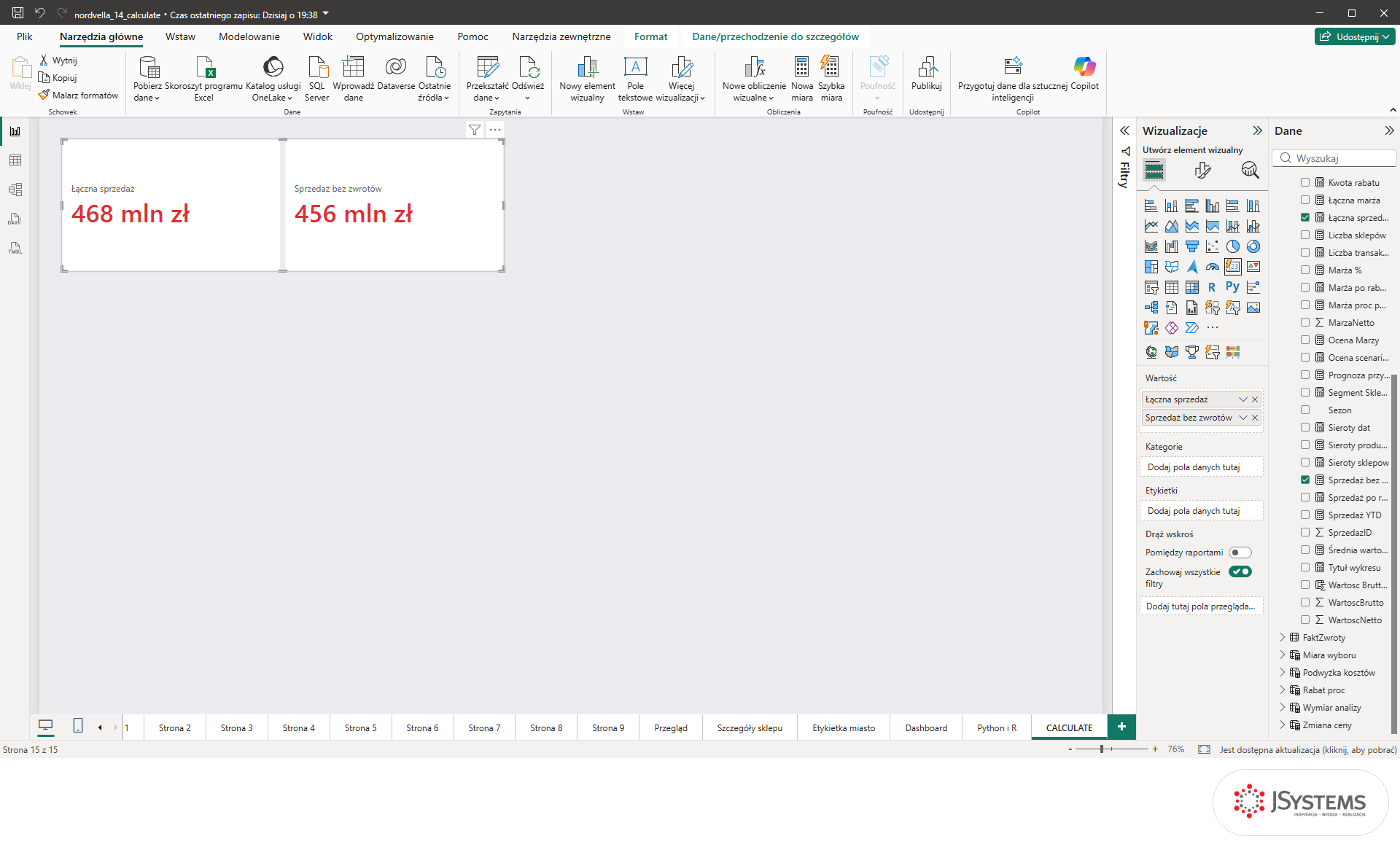Screen dimensions: 1400x847
Task: Collapse the Wizualizacje pane
Action: coord(1257,131)
